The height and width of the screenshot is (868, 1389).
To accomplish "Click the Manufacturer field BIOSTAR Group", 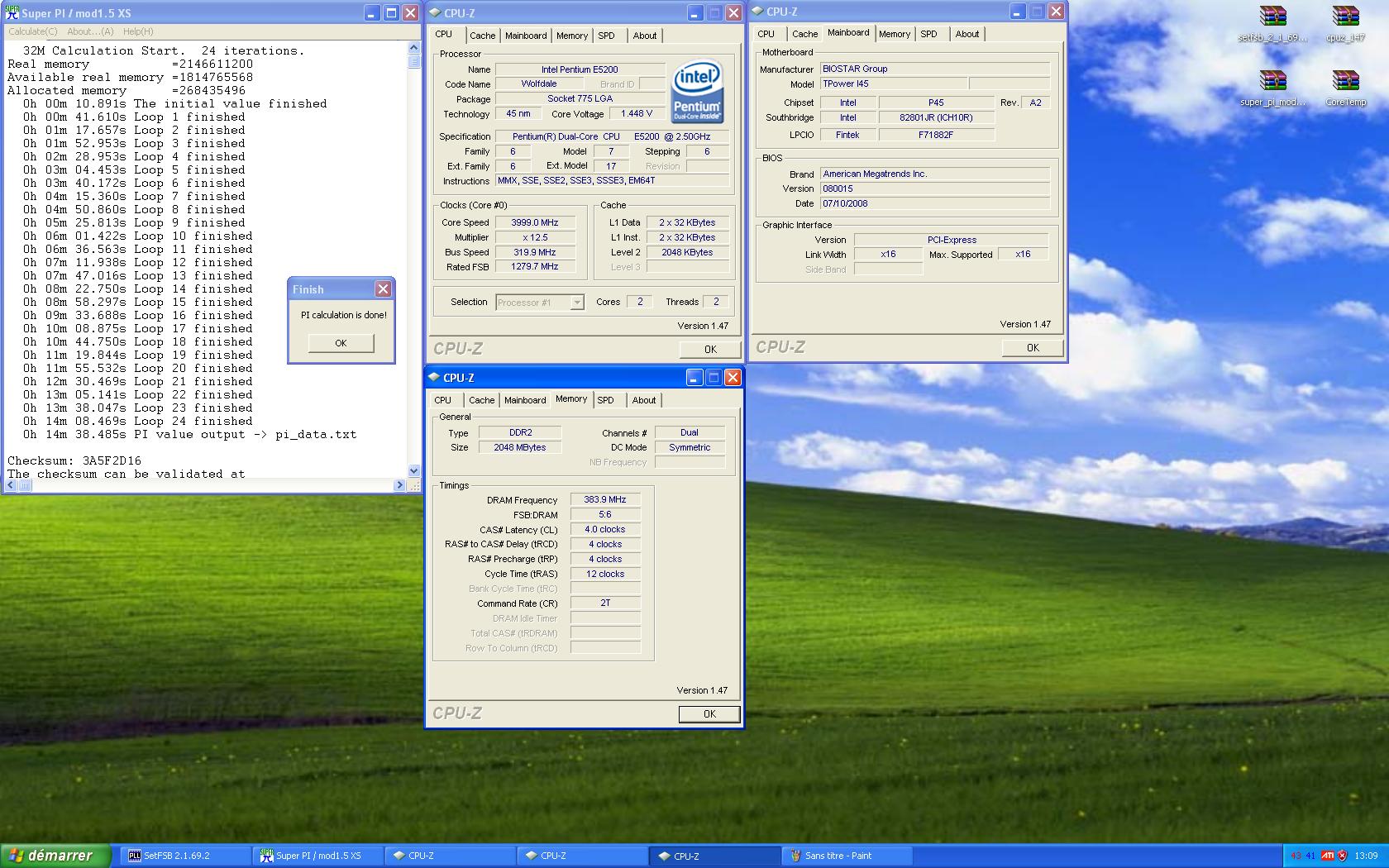I will coord(935,69).
